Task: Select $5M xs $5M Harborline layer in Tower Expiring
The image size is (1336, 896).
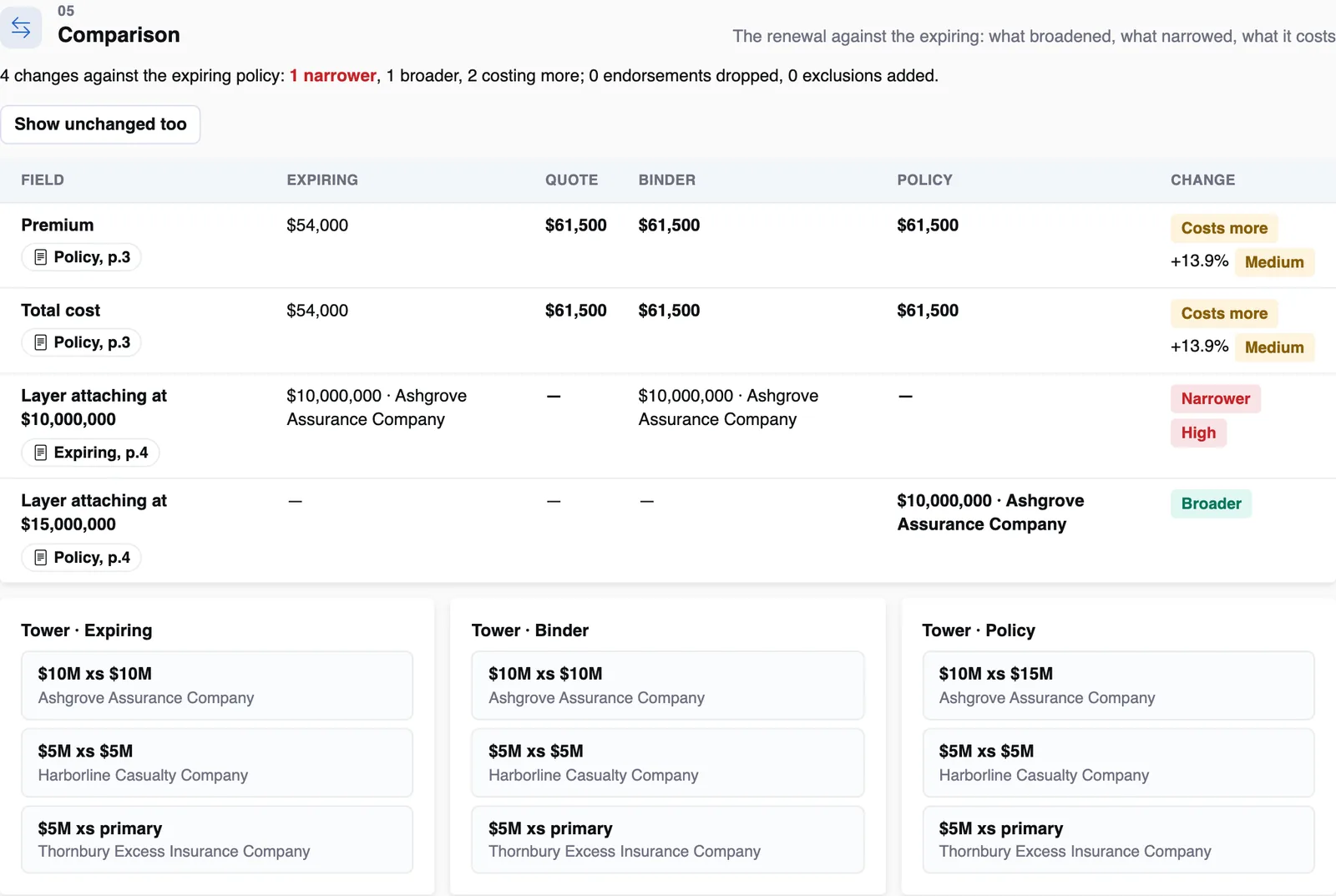Action: point(217,762)
